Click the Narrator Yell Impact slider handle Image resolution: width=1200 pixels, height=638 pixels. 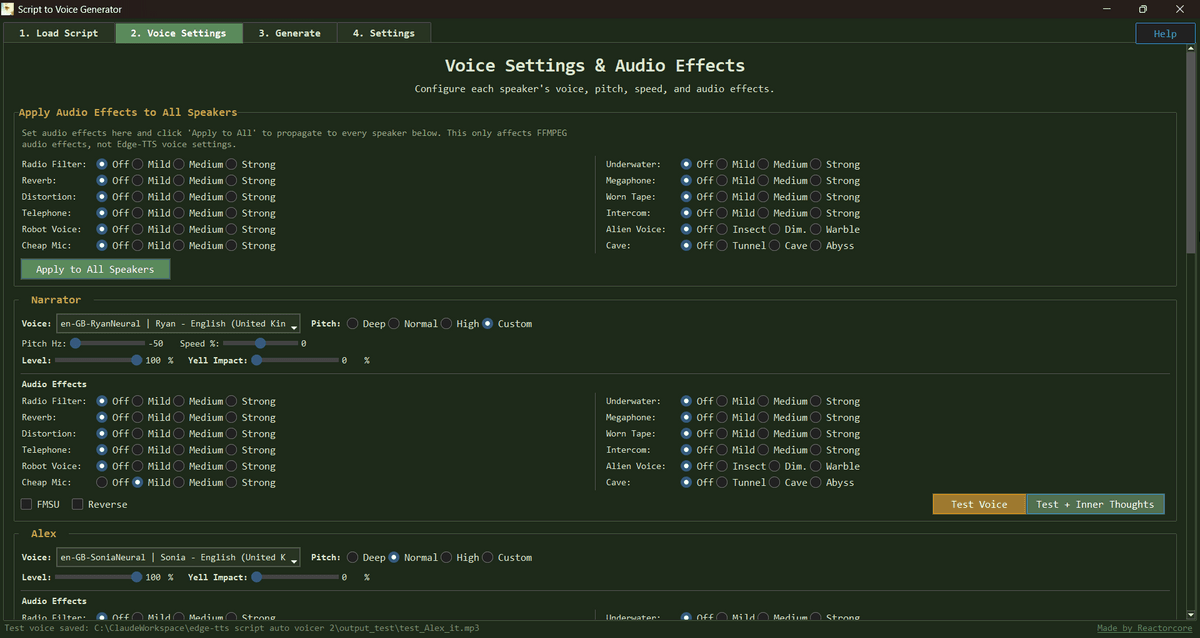tap(257, 360)
